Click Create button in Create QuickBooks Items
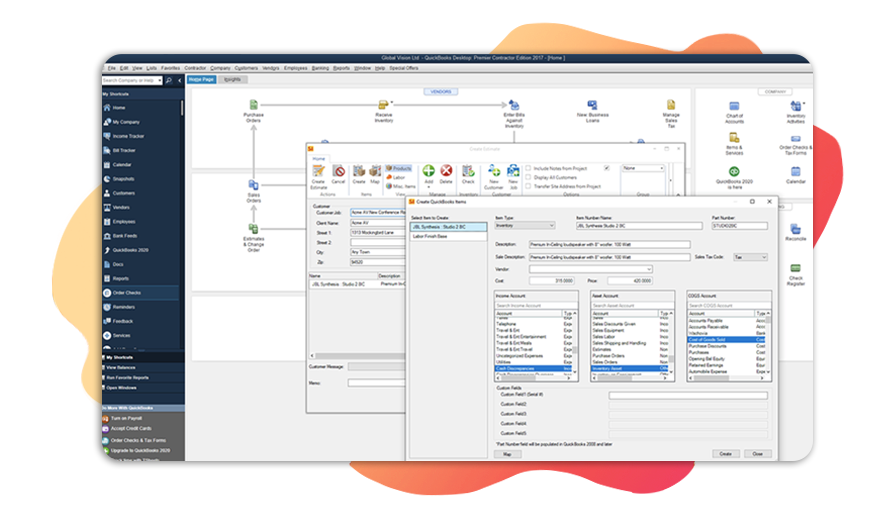 (x=725, y=454)
